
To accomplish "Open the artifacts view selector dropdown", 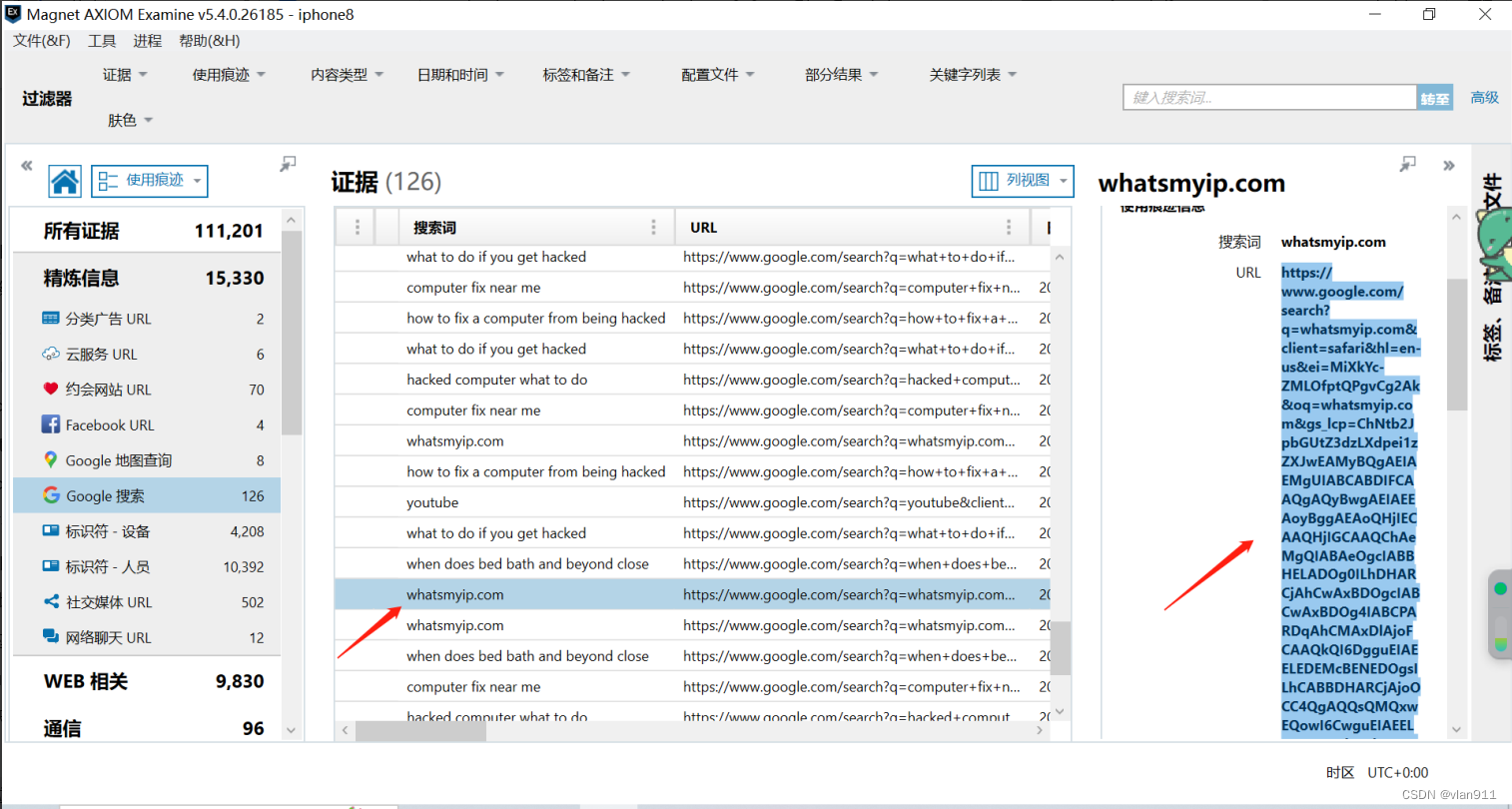I will click(x=150, y=181).
